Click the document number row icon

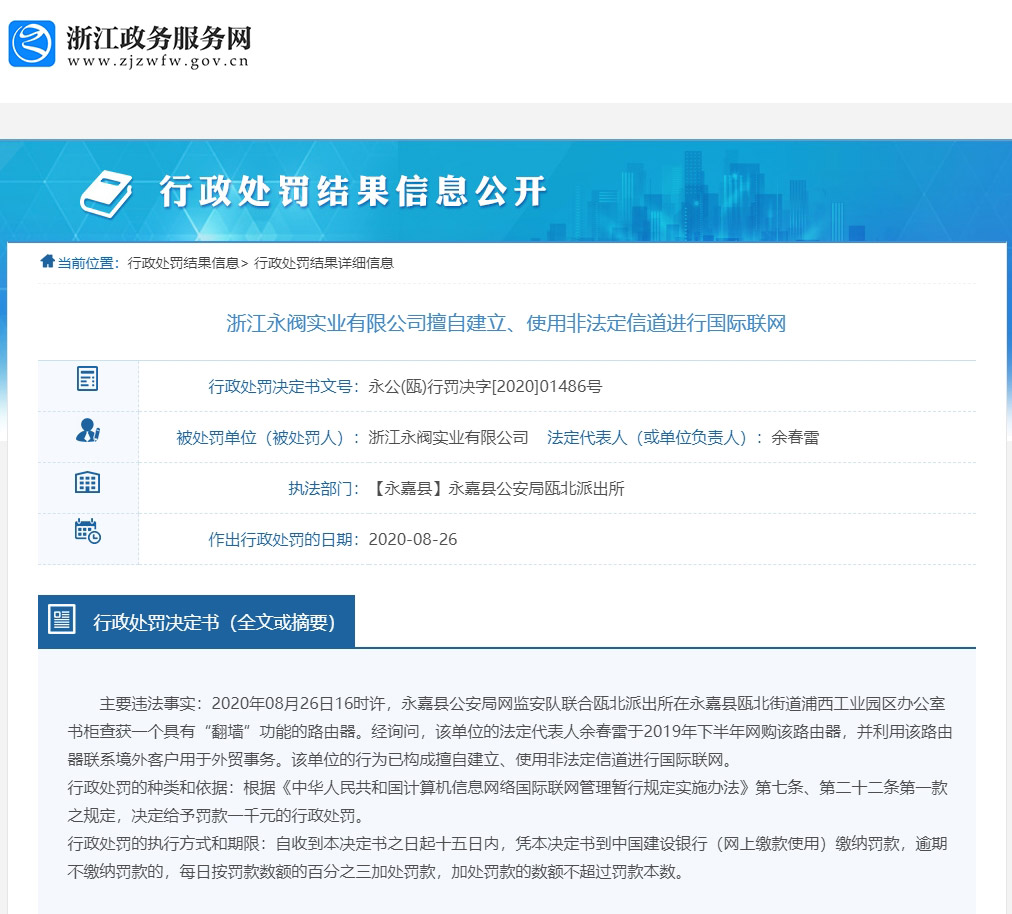[88, 379]
